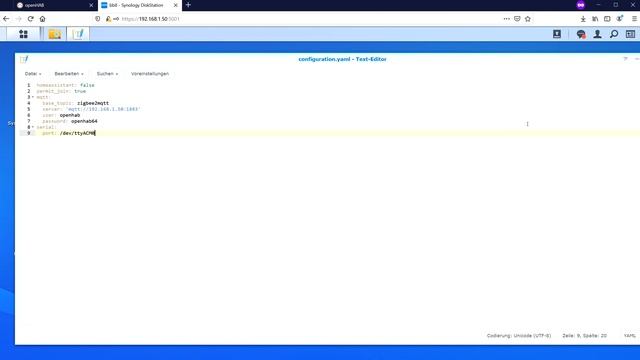The width and height of the screenshot is (640, 360).
Task: Open the DSM user options icon
Action: pyautogui.click(x=597, y=34)
